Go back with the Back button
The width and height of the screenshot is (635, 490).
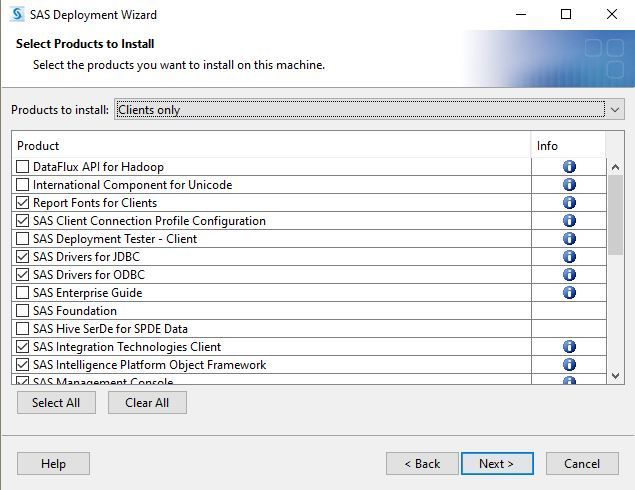pos(422,463)
